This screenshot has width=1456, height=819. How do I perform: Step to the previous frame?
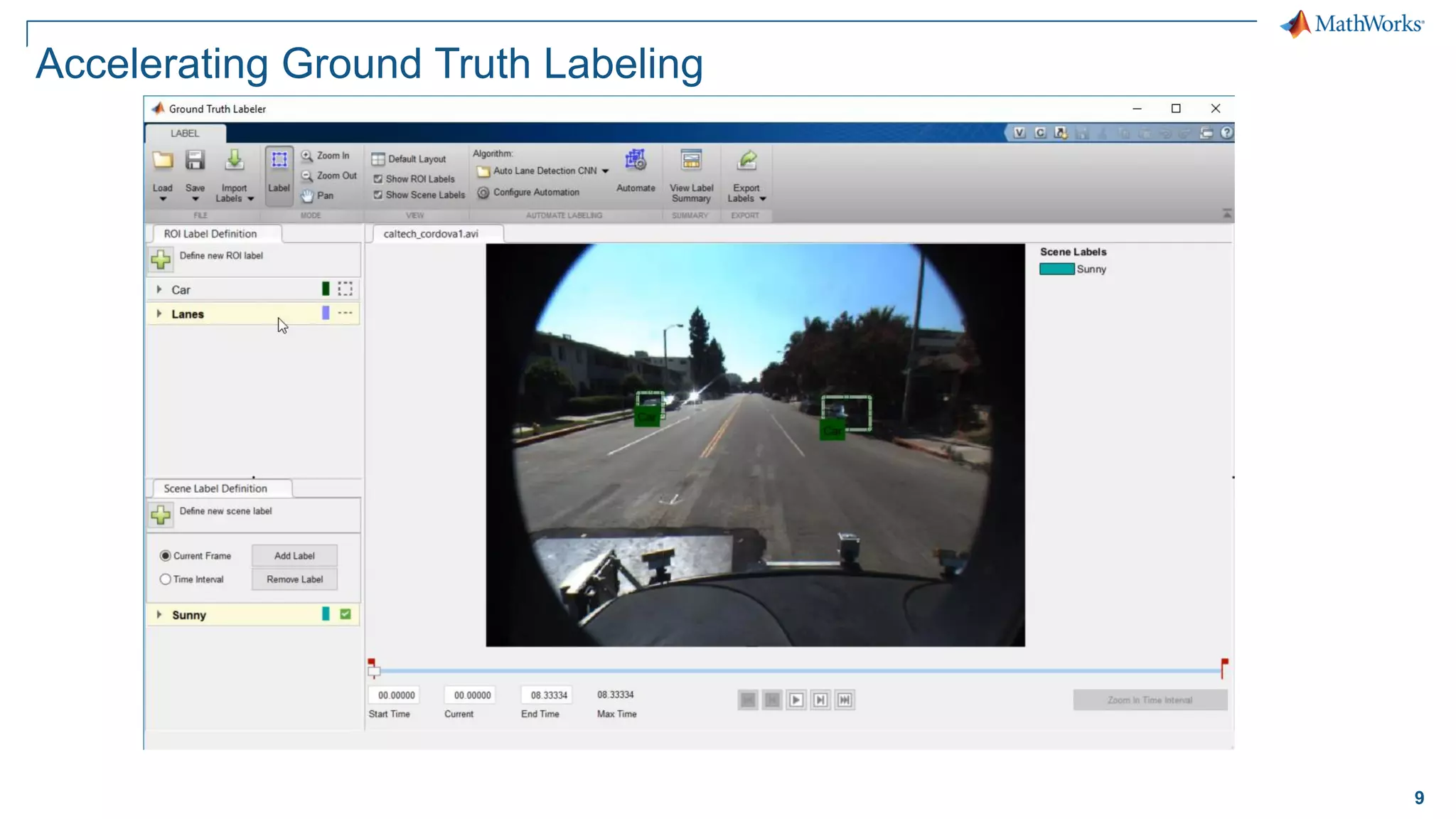point(772,700)
